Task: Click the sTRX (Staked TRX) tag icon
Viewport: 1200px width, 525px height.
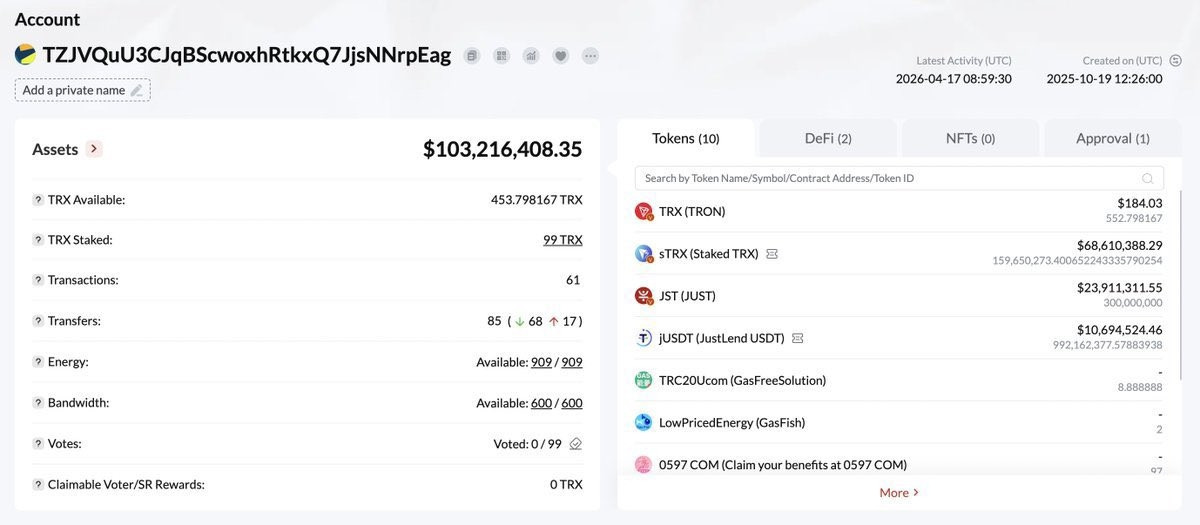Action: (772, 254)
